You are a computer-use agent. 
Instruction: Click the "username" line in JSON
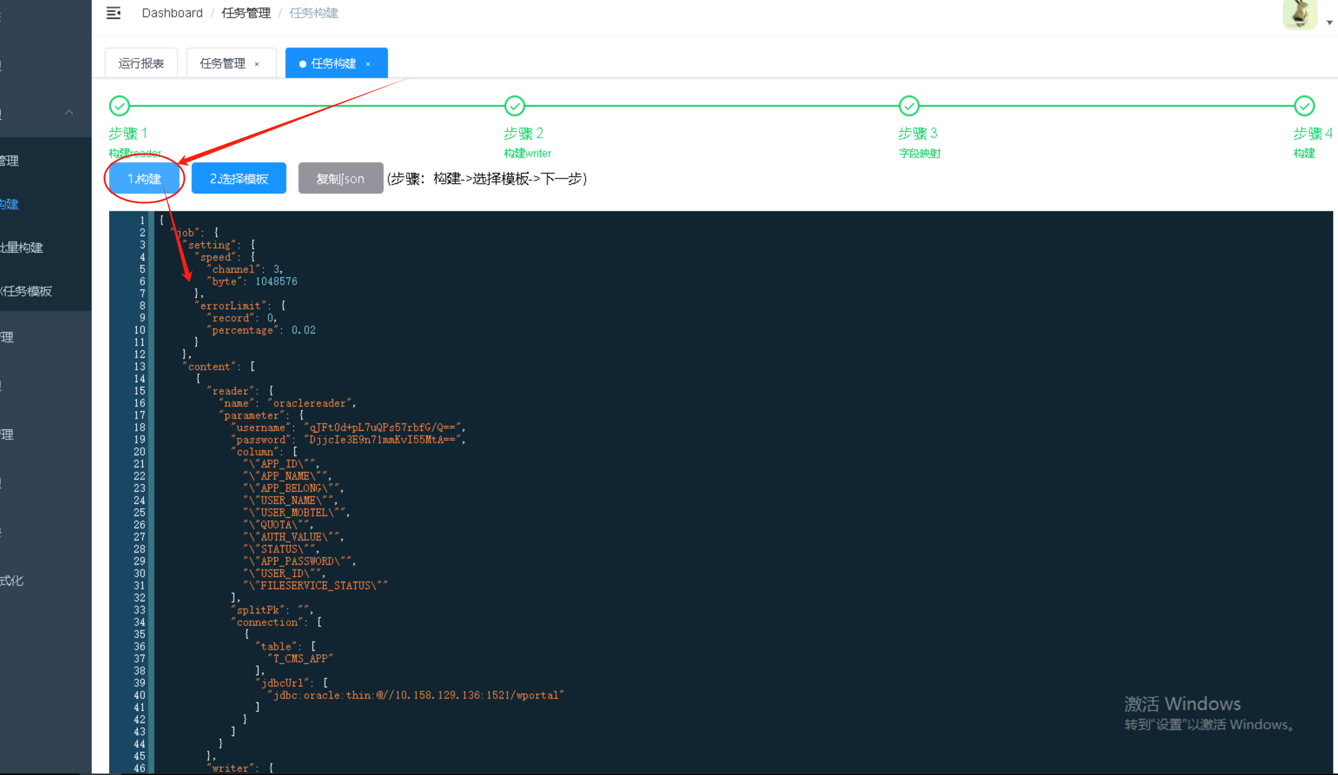point(346,427)
